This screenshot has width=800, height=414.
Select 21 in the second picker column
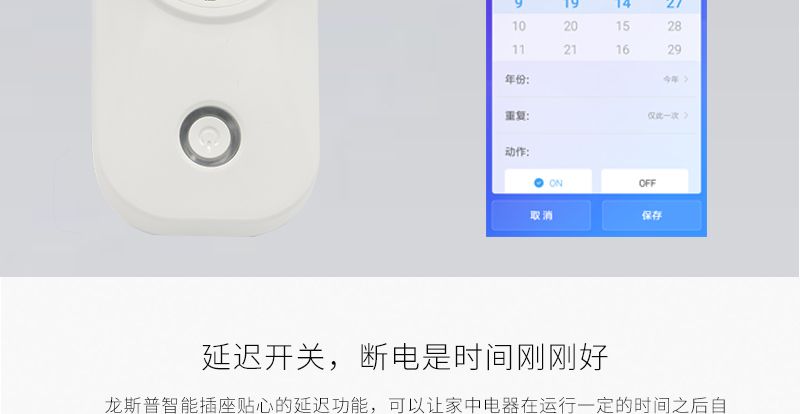click(570, 50)
